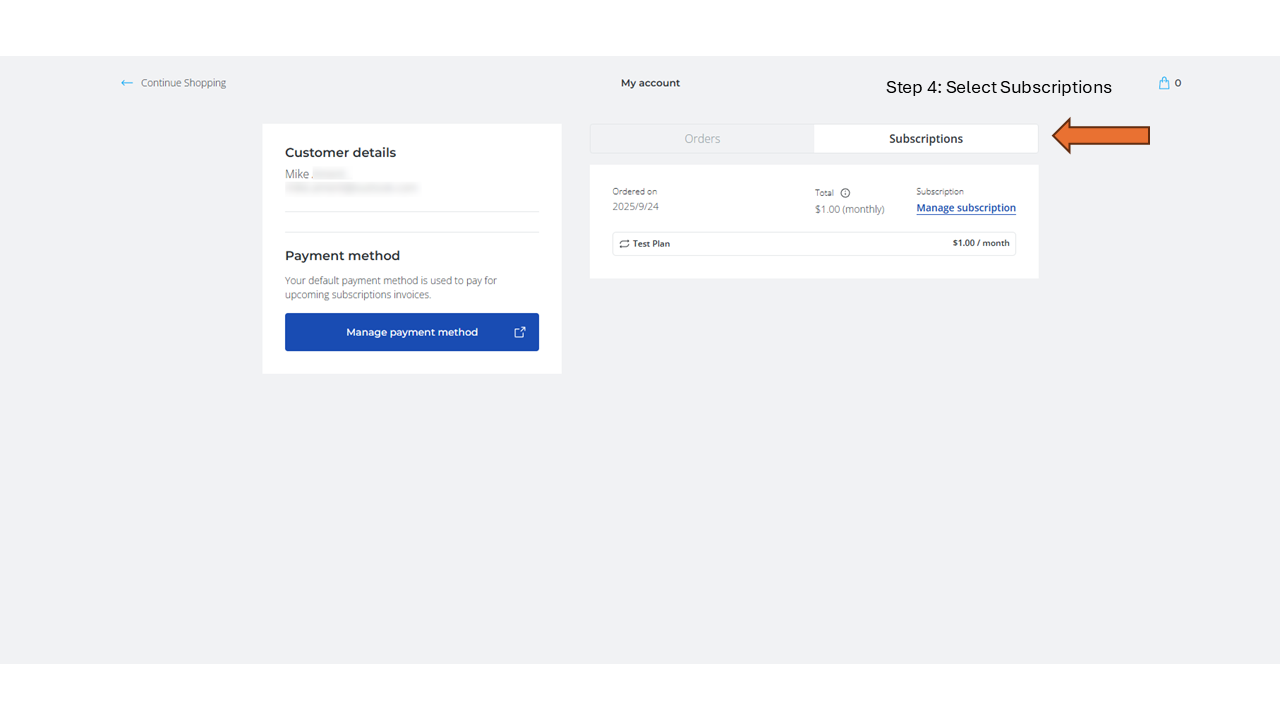
Task: Open the shopping bag cart icon
Action: [x=1164, y=83]
